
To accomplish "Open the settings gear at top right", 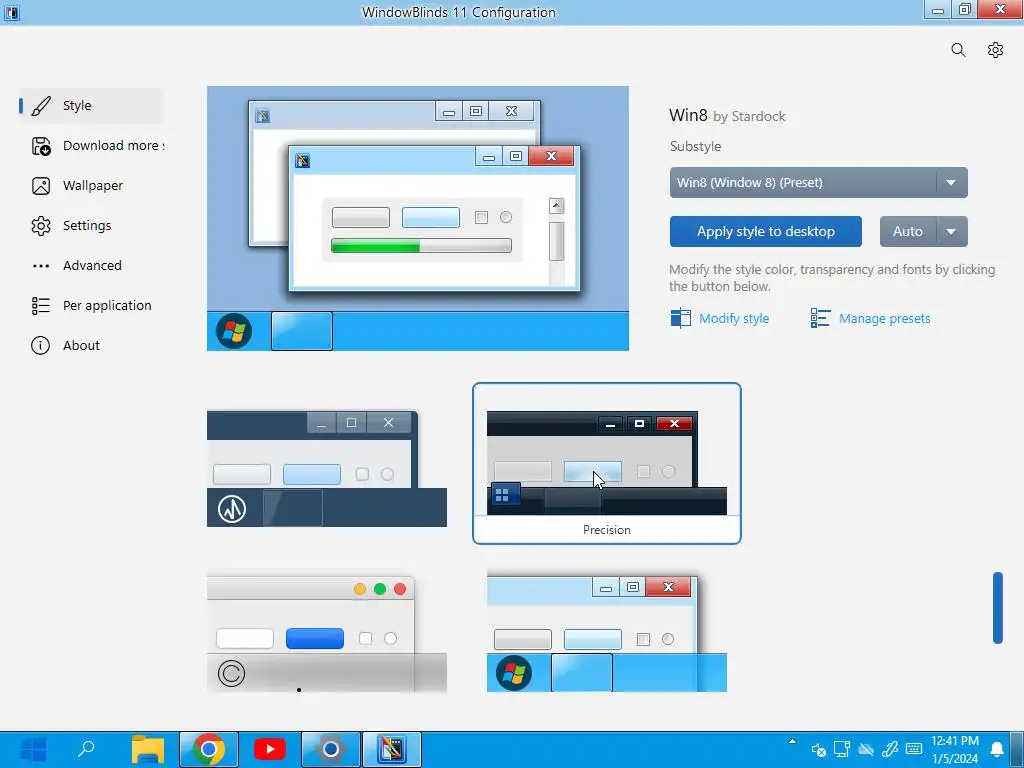I will (x=995, y=50).
